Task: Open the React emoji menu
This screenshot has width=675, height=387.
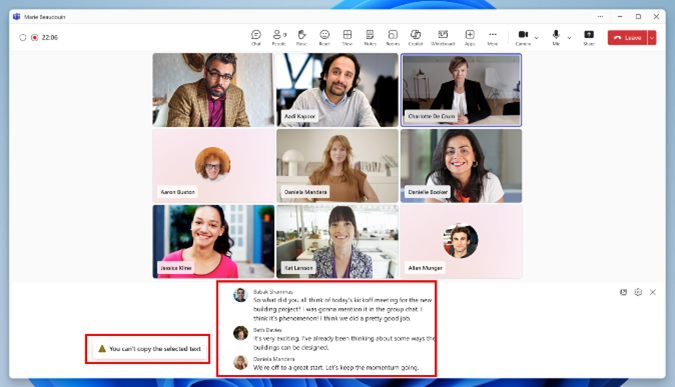Action: [x=325, y=37]
